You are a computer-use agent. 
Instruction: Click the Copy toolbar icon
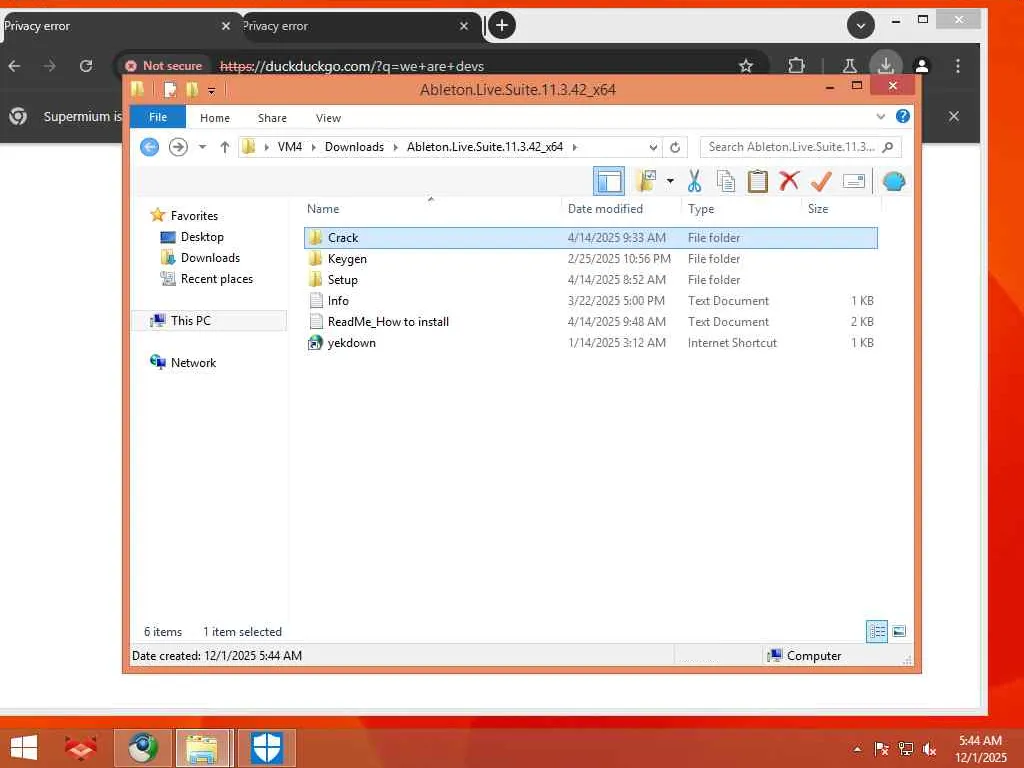(726, 181)
